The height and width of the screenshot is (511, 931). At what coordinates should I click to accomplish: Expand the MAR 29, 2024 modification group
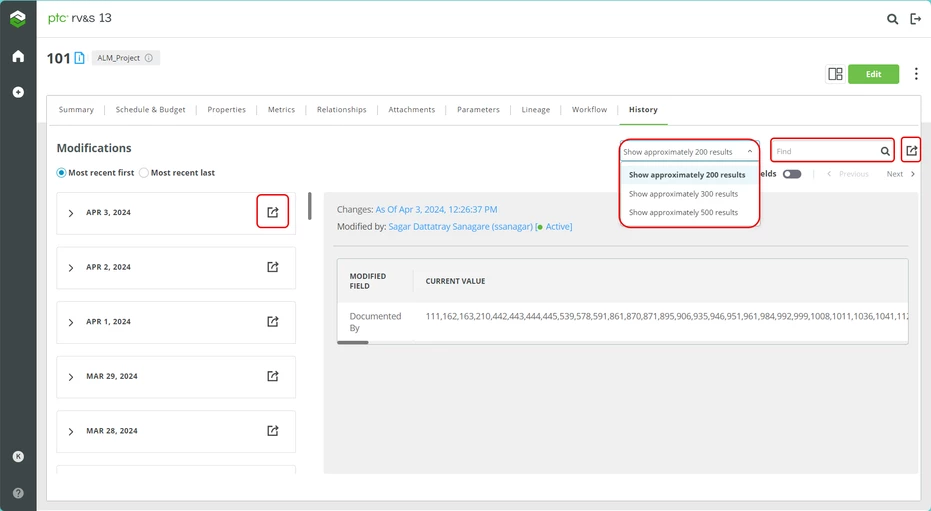tap(71, 377)
